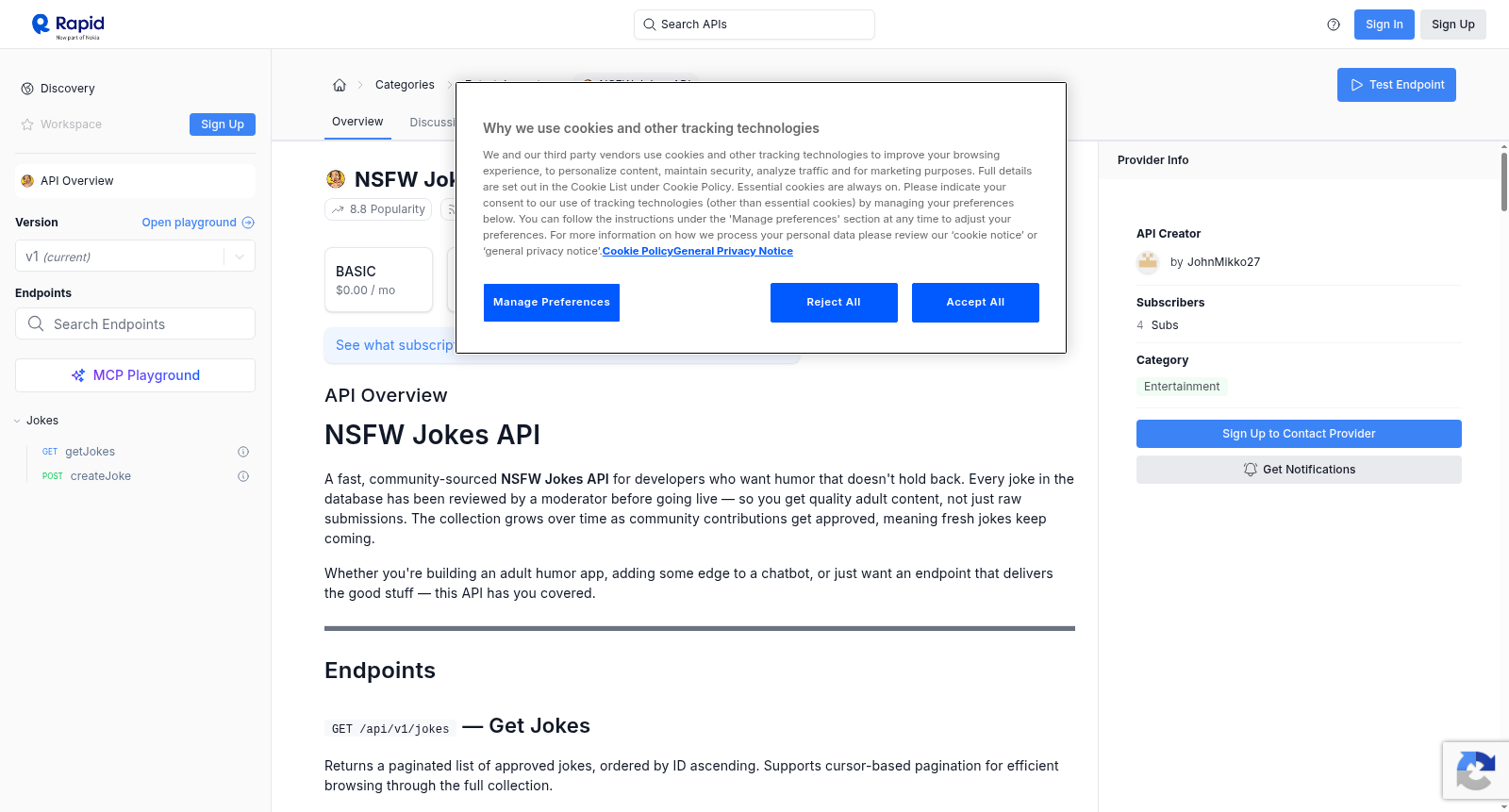Click Accept All cookies
This screenshot has width=1509, height=812.
pyautogui.click(x=975, y=303)
